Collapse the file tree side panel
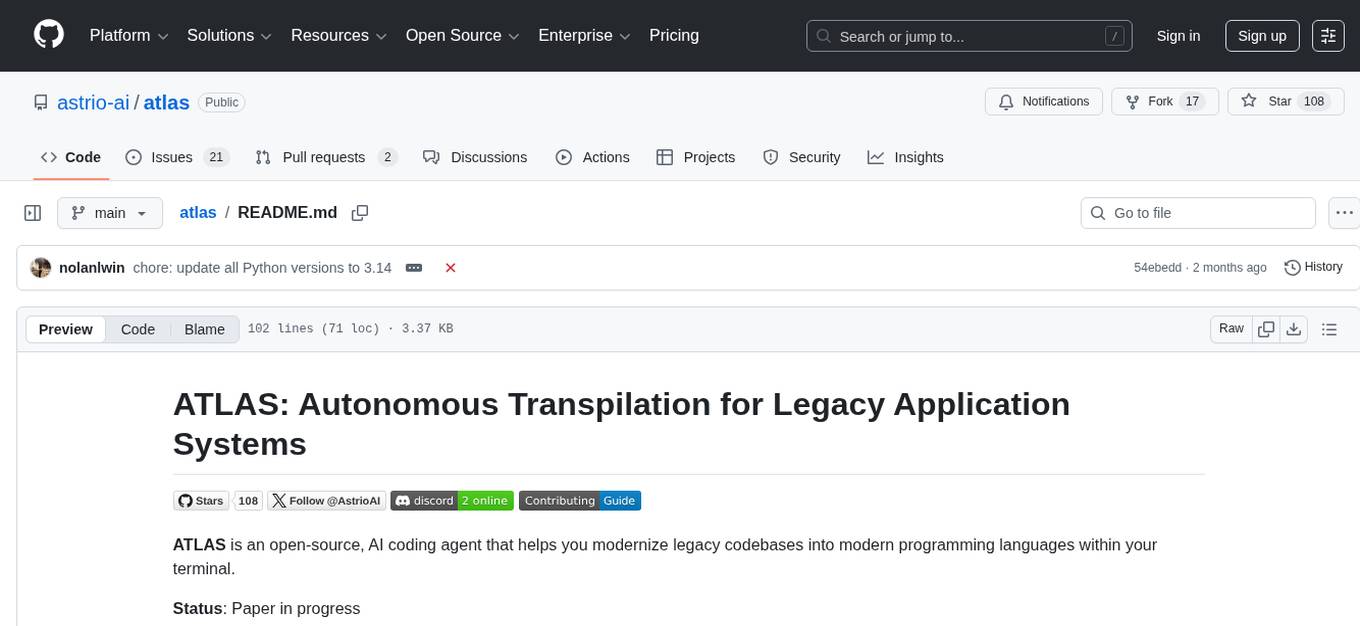The width and height of the screenshot is (1360, 626). pyautogui.click(x=33, y=213)
